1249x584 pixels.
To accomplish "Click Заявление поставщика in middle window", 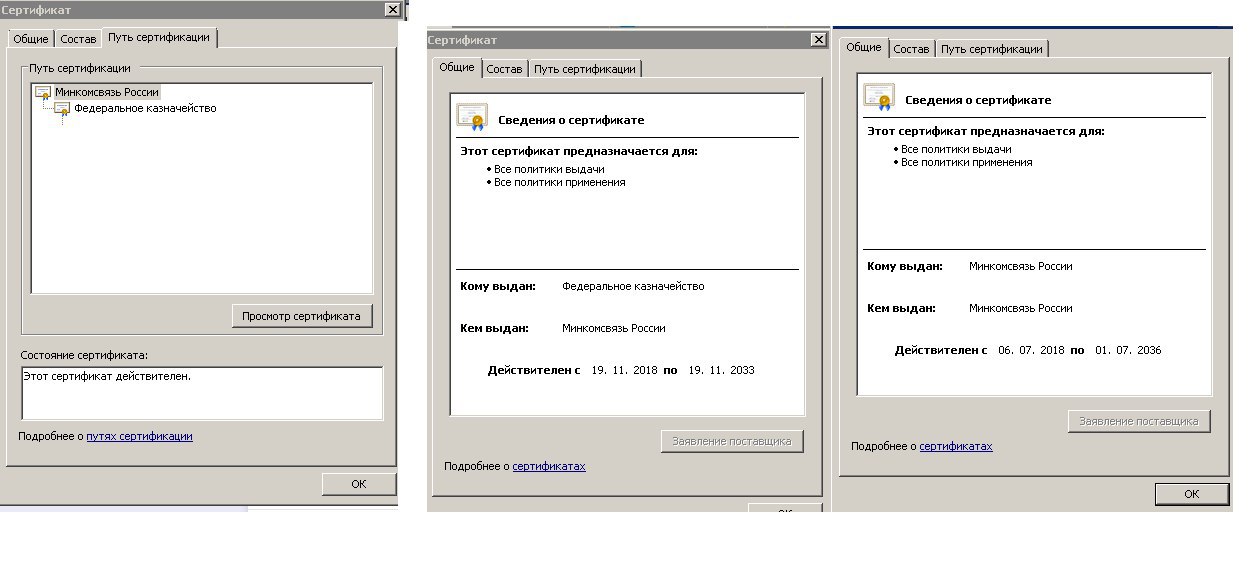I will coord(732,441).
